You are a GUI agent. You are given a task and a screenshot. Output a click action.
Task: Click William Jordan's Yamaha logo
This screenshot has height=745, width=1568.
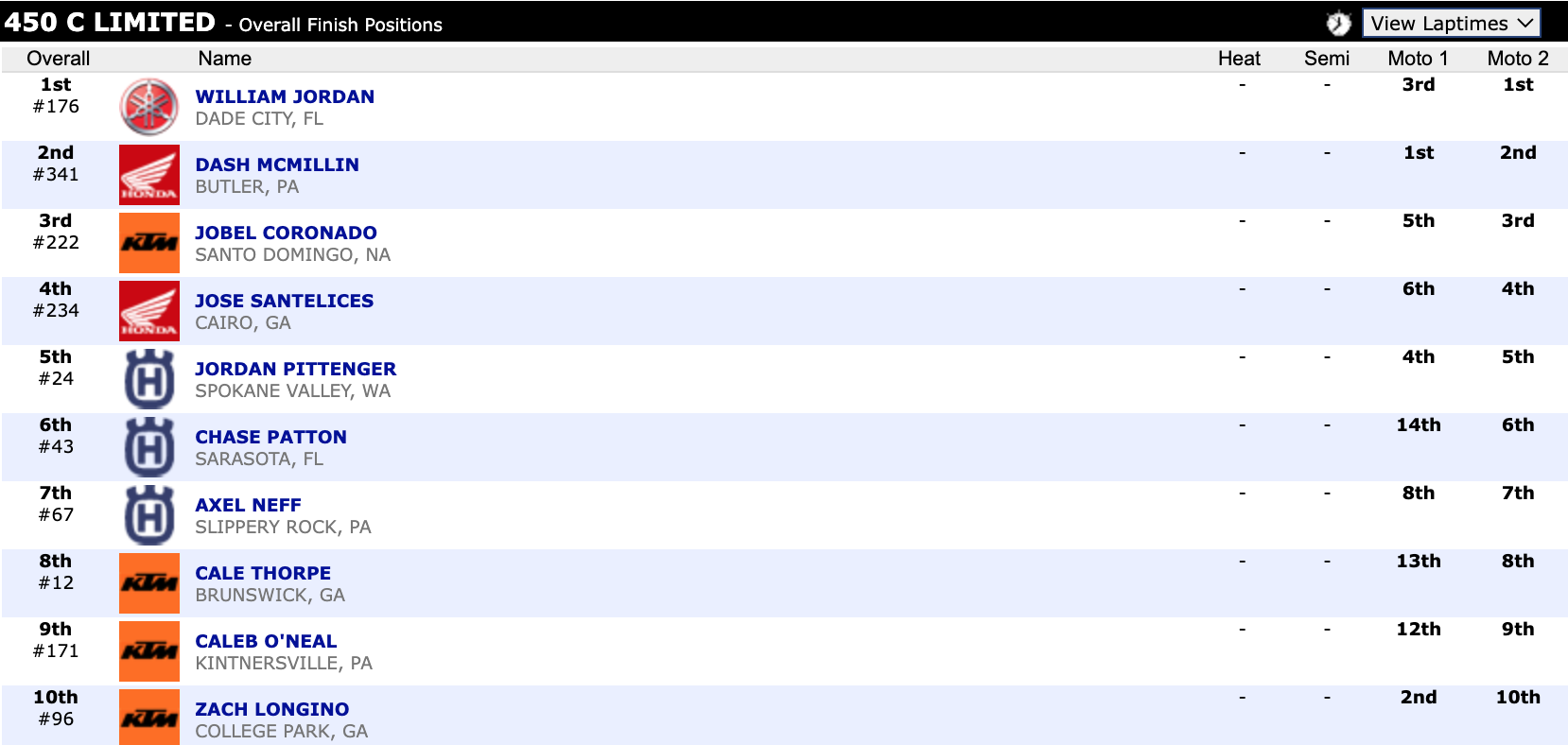[x=148, y=107]
